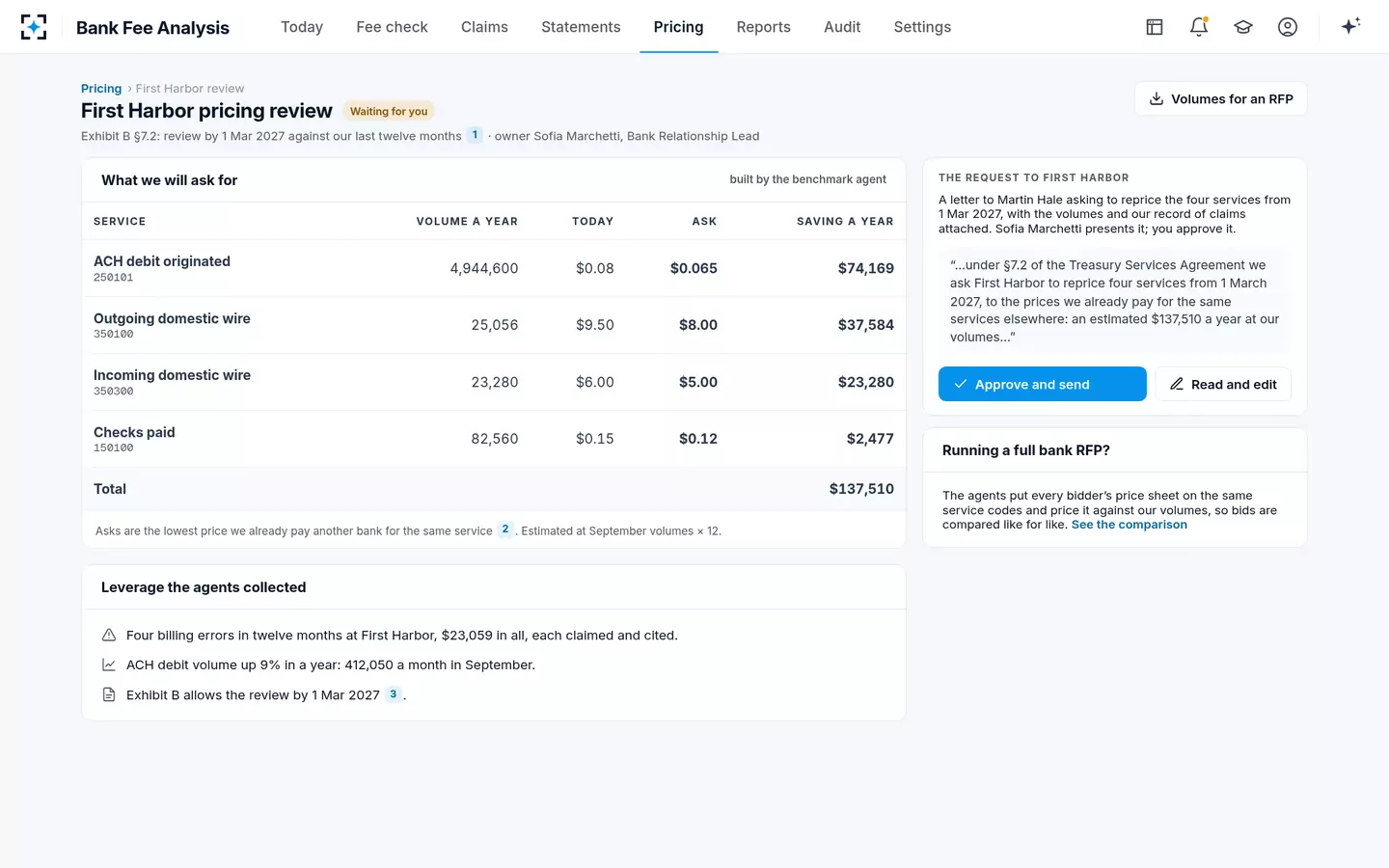This screenshot has width=1389, height=868.
Task: Click the warning triangle beside billing errors
Action: point(109,636)
